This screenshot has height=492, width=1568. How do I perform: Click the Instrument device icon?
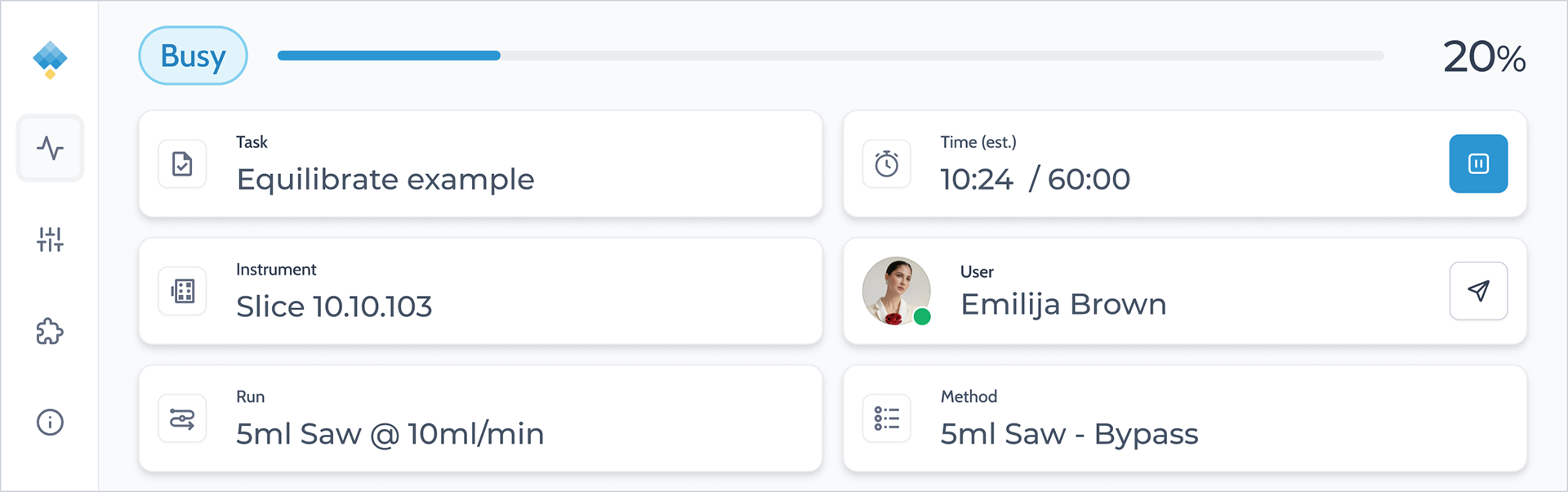coord(182,291)
